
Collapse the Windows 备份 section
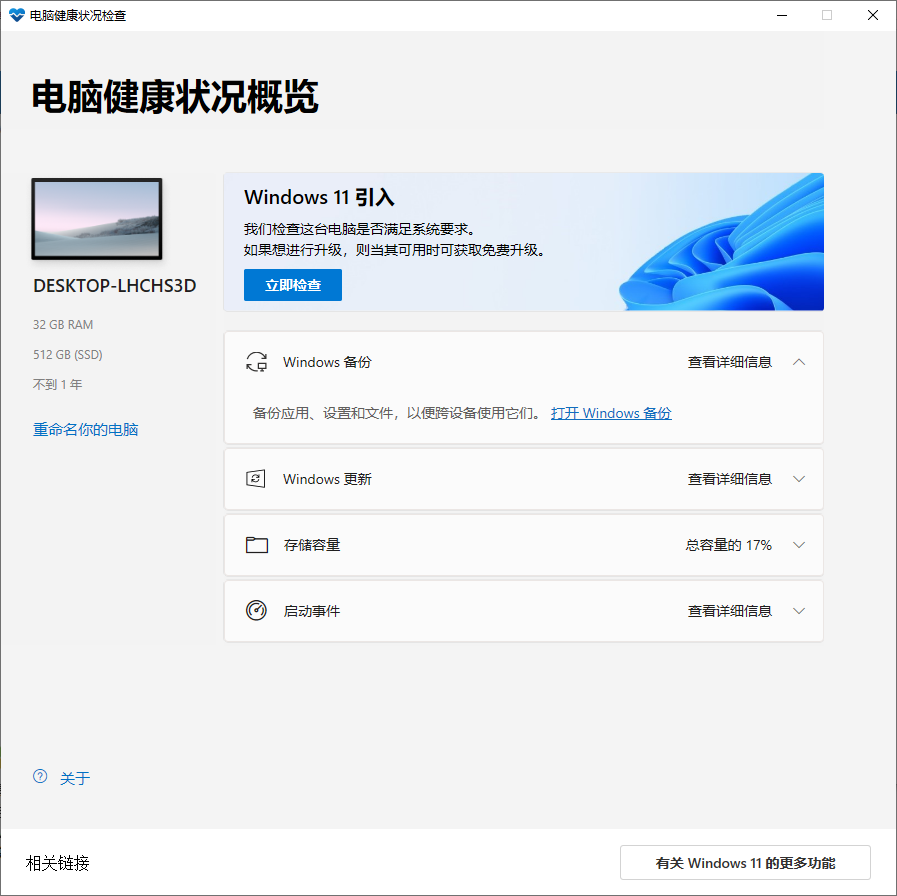tap(798, 362)
